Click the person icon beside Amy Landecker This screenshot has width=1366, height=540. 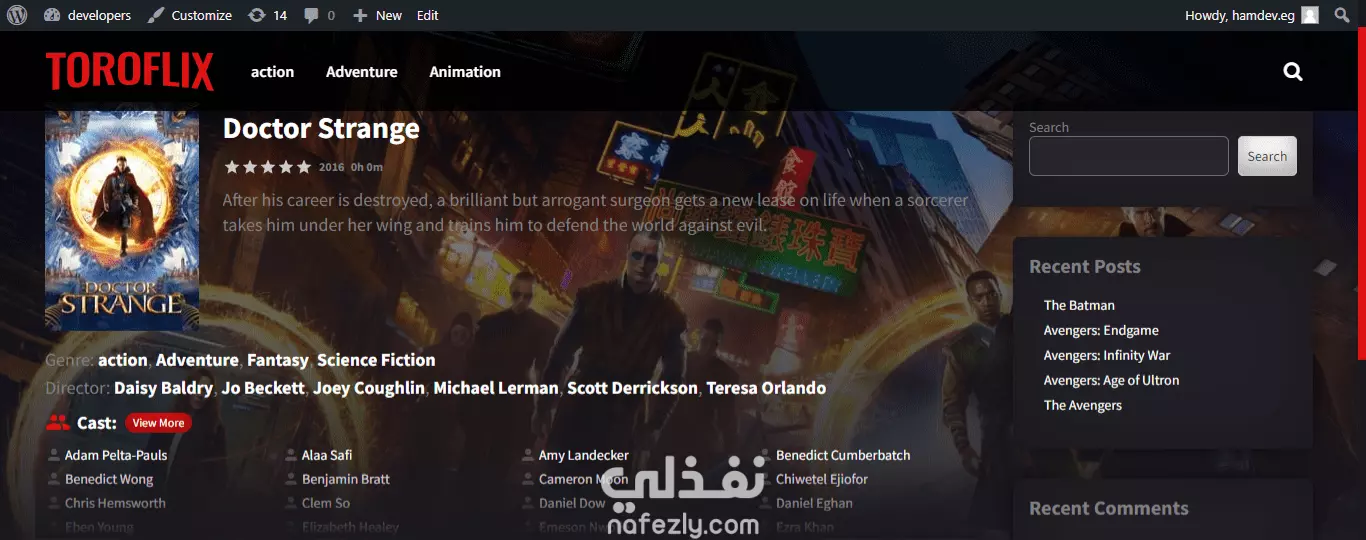[x=528, y=455]
